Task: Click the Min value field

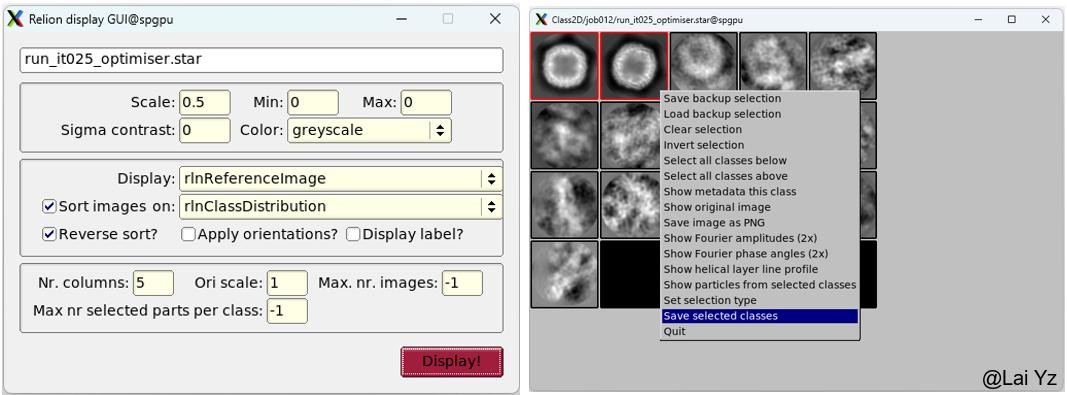Action: point(313,103)
